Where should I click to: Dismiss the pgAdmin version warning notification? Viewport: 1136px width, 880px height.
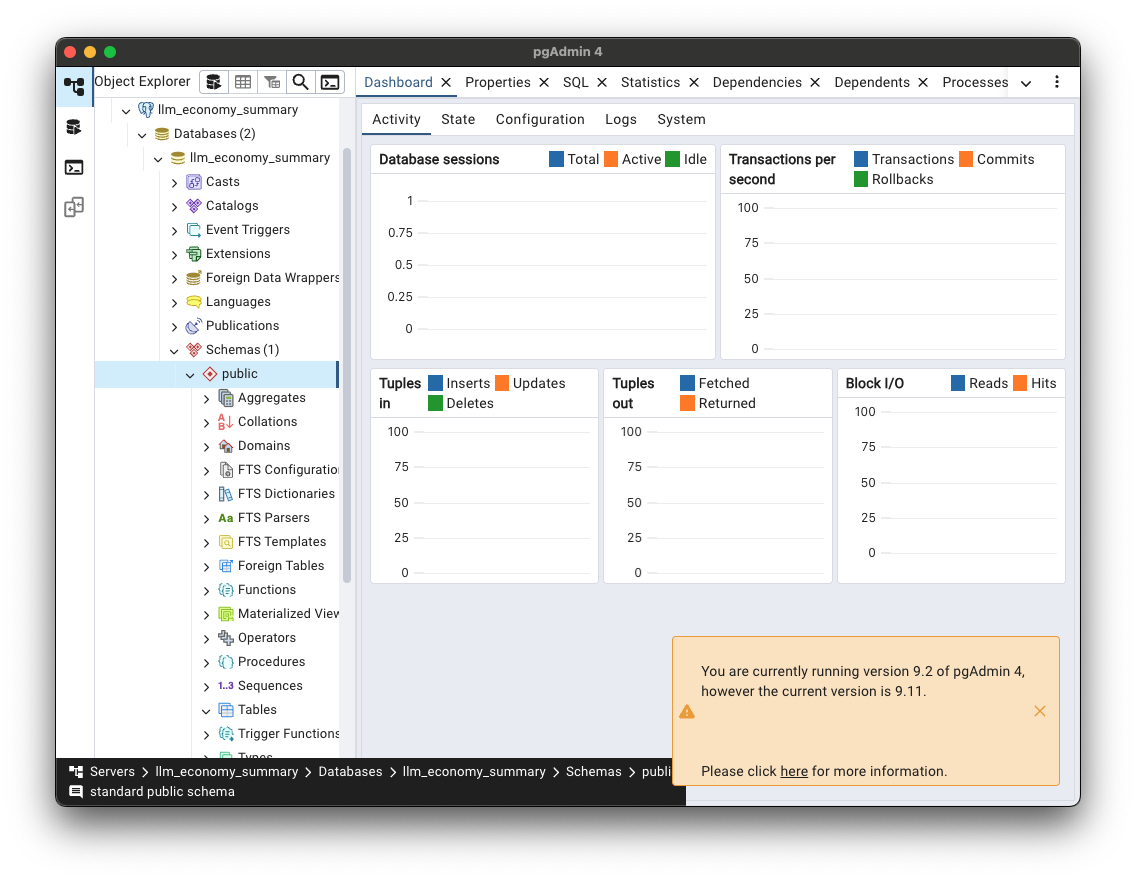(1040, 711)
